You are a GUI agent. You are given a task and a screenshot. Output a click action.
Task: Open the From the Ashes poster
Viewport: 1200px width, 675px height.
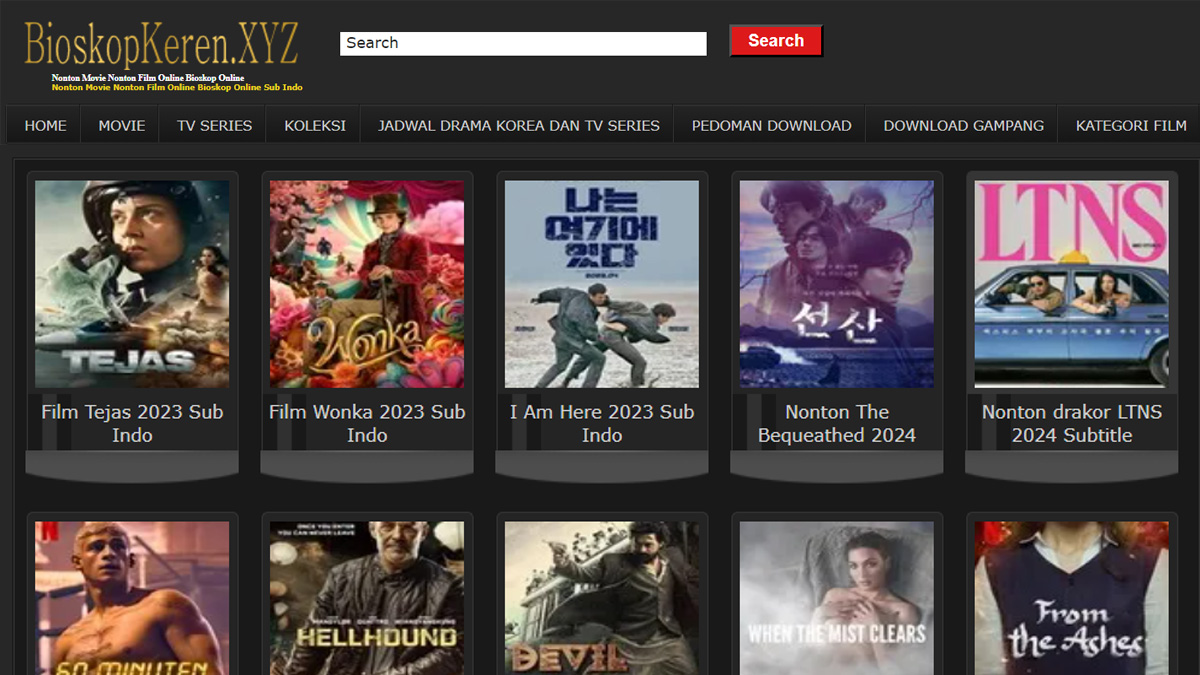click(1071, 600)
